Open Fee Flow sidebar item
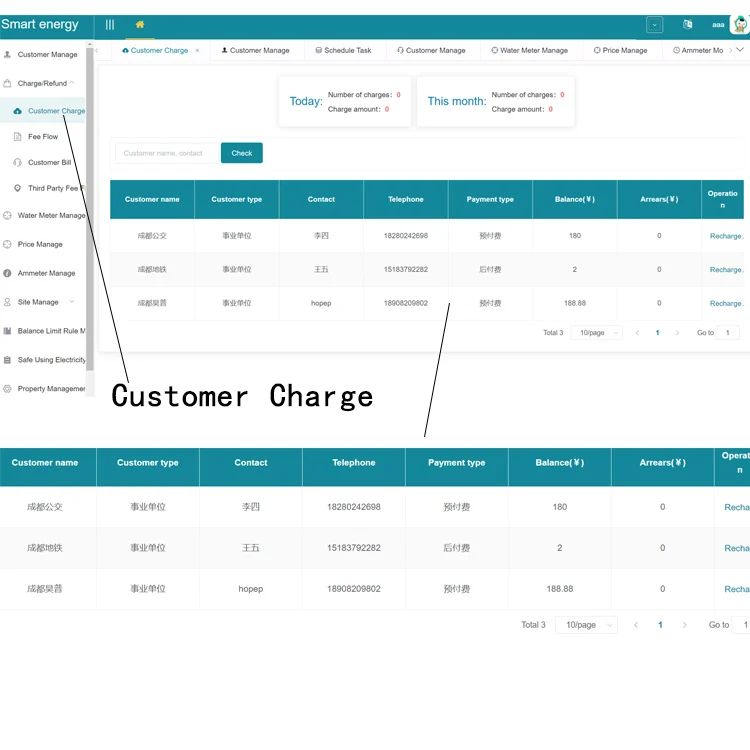 tap(43, 137)
